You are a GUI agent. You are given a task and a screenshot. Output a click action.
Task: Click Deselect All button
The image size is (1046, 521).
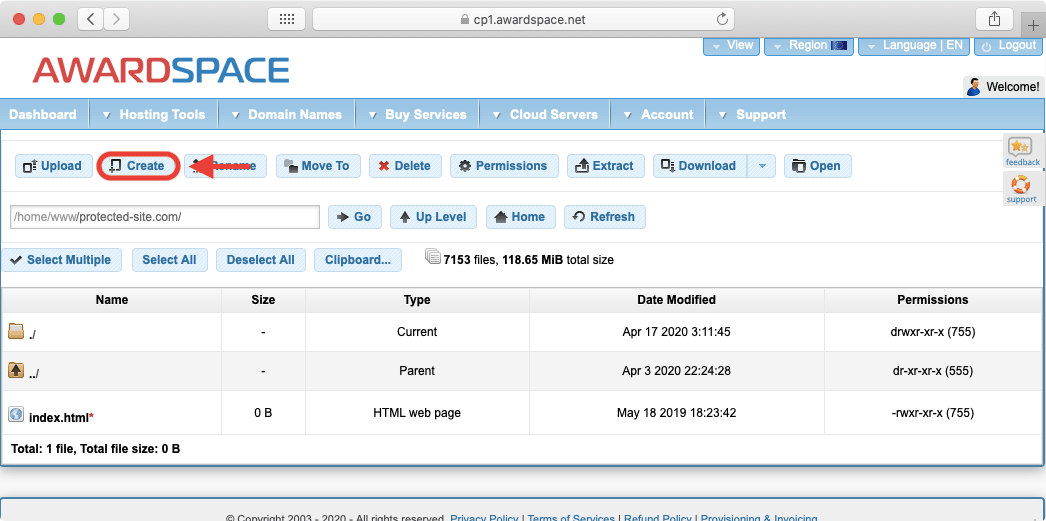pyautogui.click(x=260, y=260)
